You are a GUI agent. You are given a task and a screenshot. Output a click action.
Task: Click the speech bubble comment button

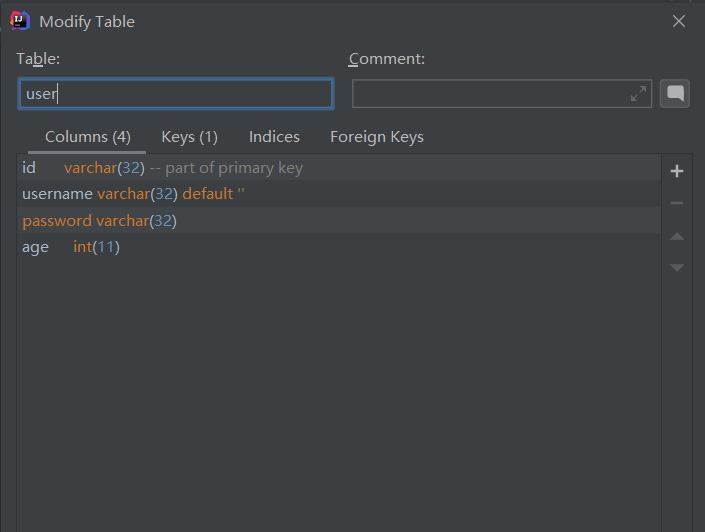pos(675,94)
